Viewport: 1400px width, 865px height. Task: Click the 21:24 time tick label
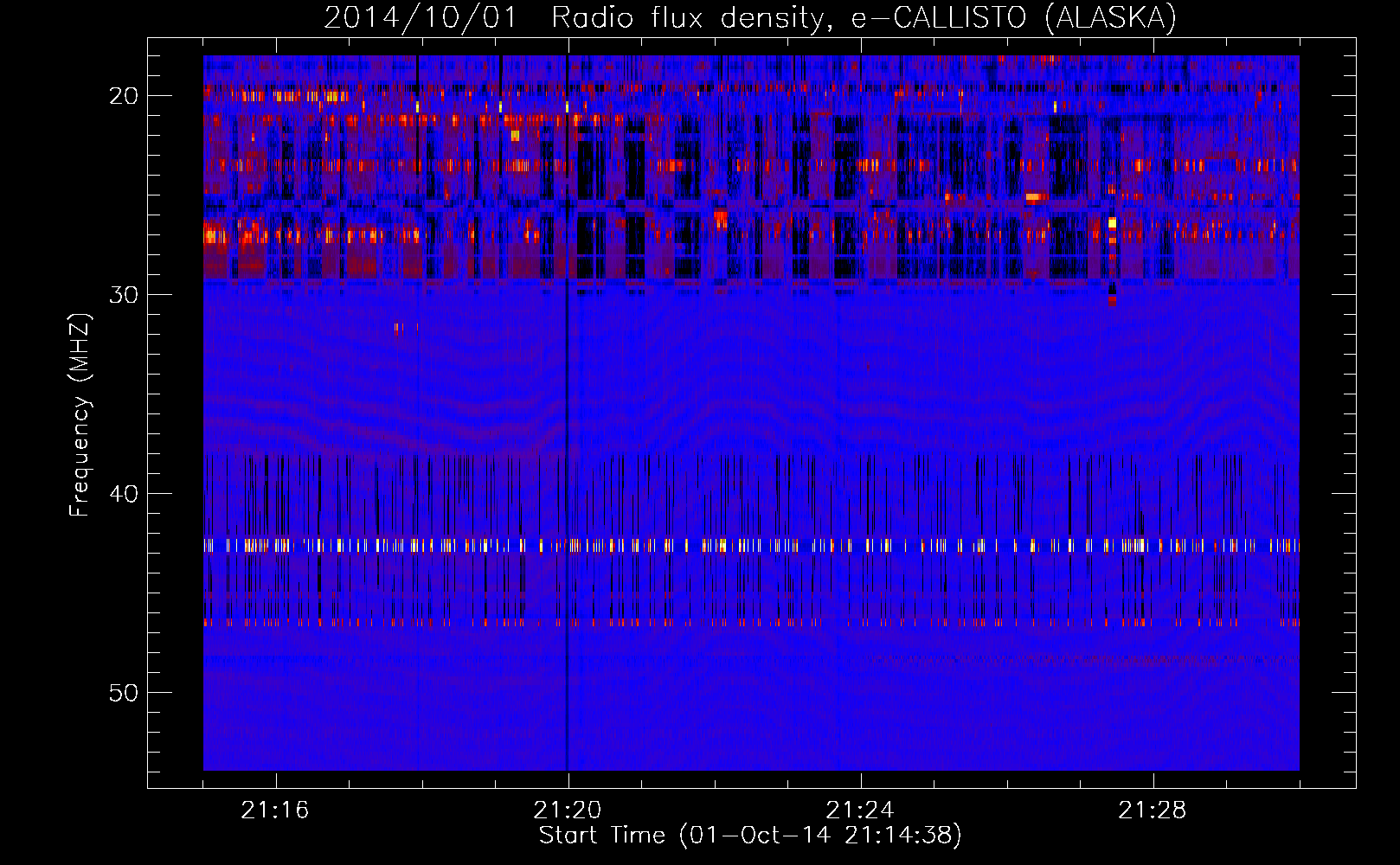[860, 811]
